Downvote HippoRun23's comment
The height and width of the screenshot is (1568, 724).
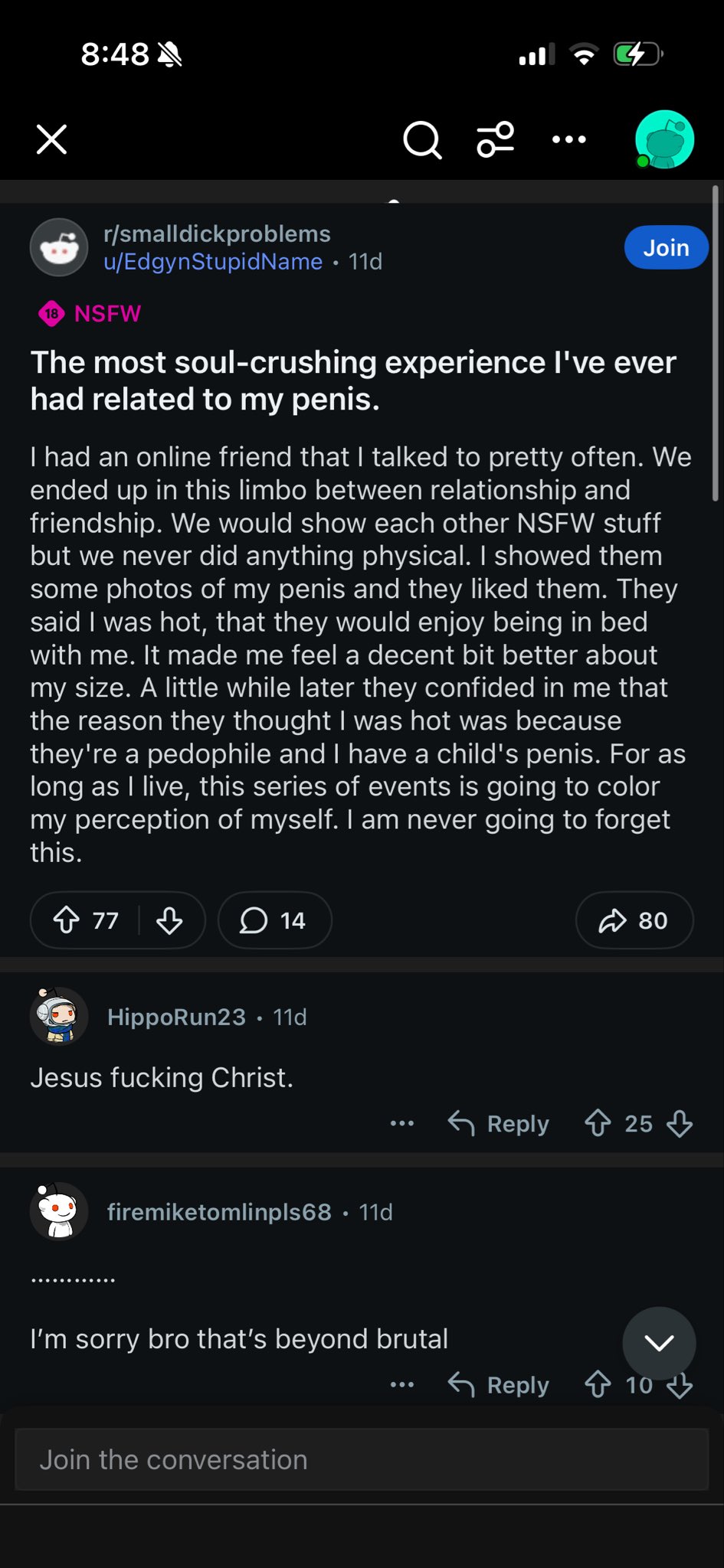(680, 1124)
